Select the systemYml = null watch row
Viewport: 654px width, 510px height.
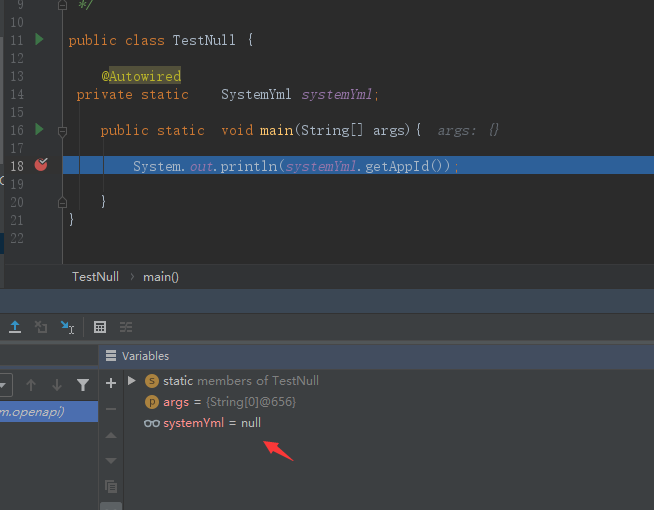coord(389,423)
